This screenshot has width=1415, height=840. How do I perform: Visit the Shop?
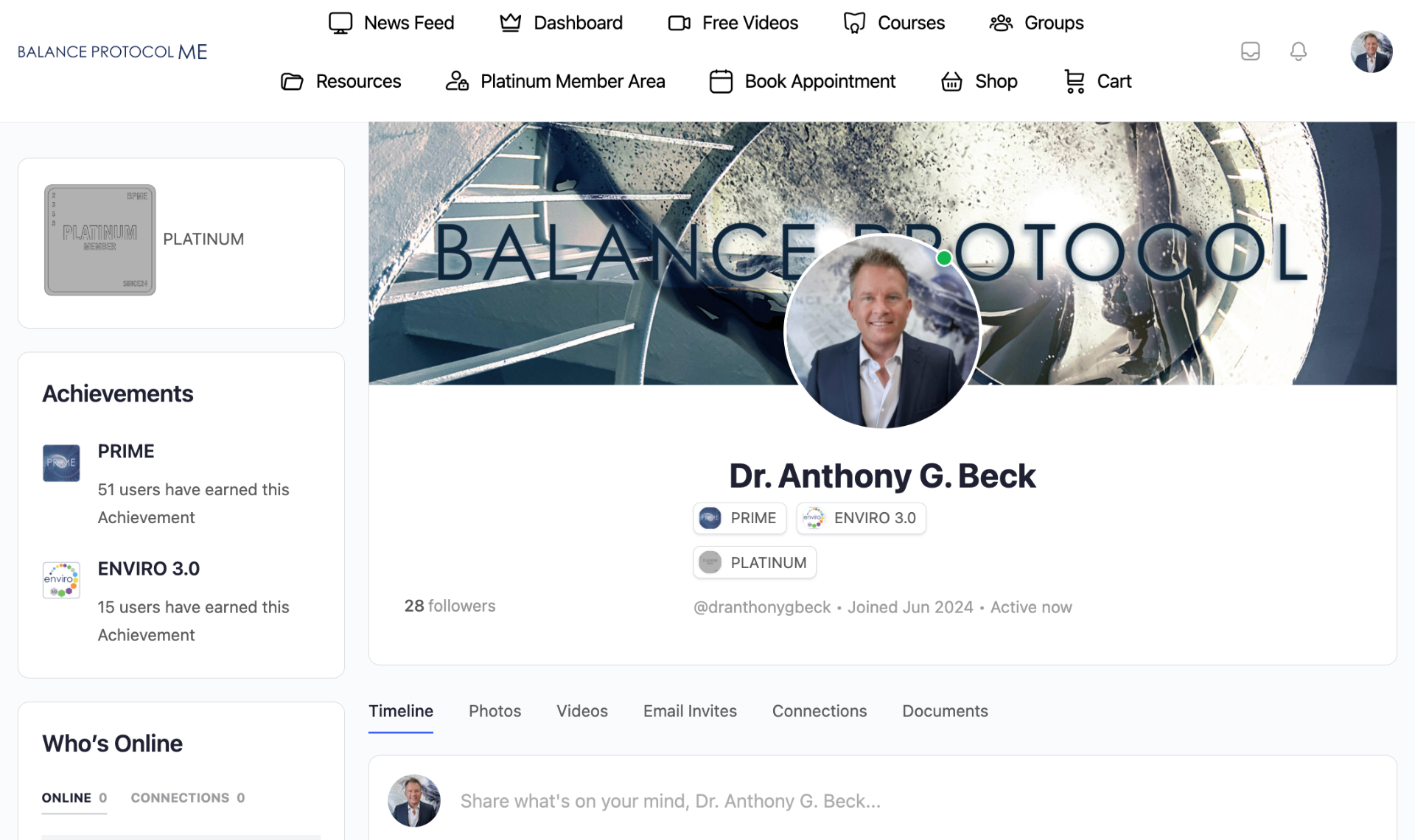tap(979, 81)
